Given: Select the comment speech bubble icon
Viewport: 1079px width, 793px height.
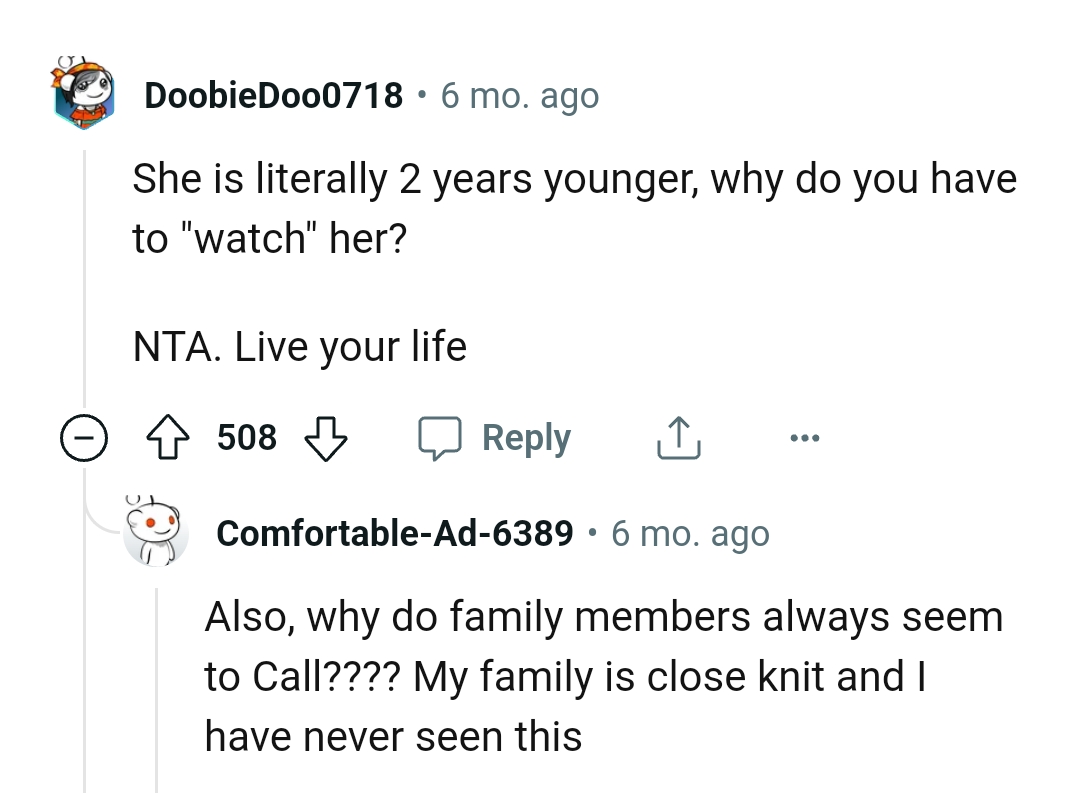Looking at the screenshot, I should coord(443,437).
